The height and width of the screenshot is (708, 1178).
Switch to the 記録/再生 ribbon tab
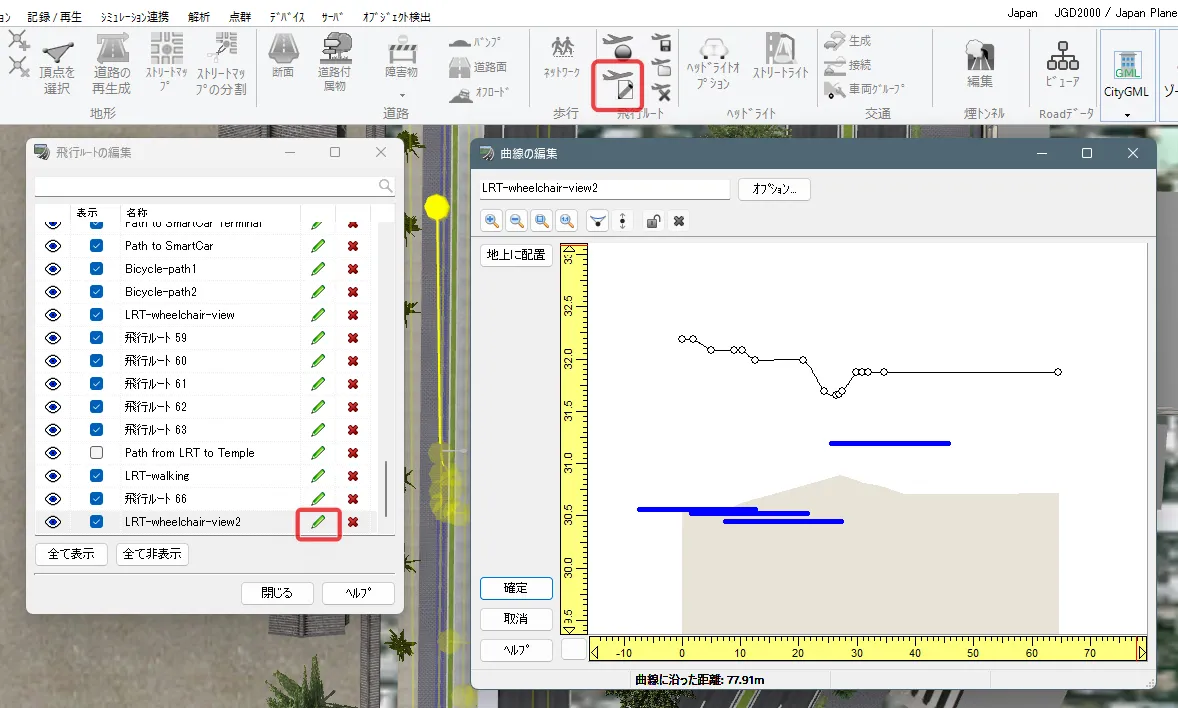coord(55,17)
